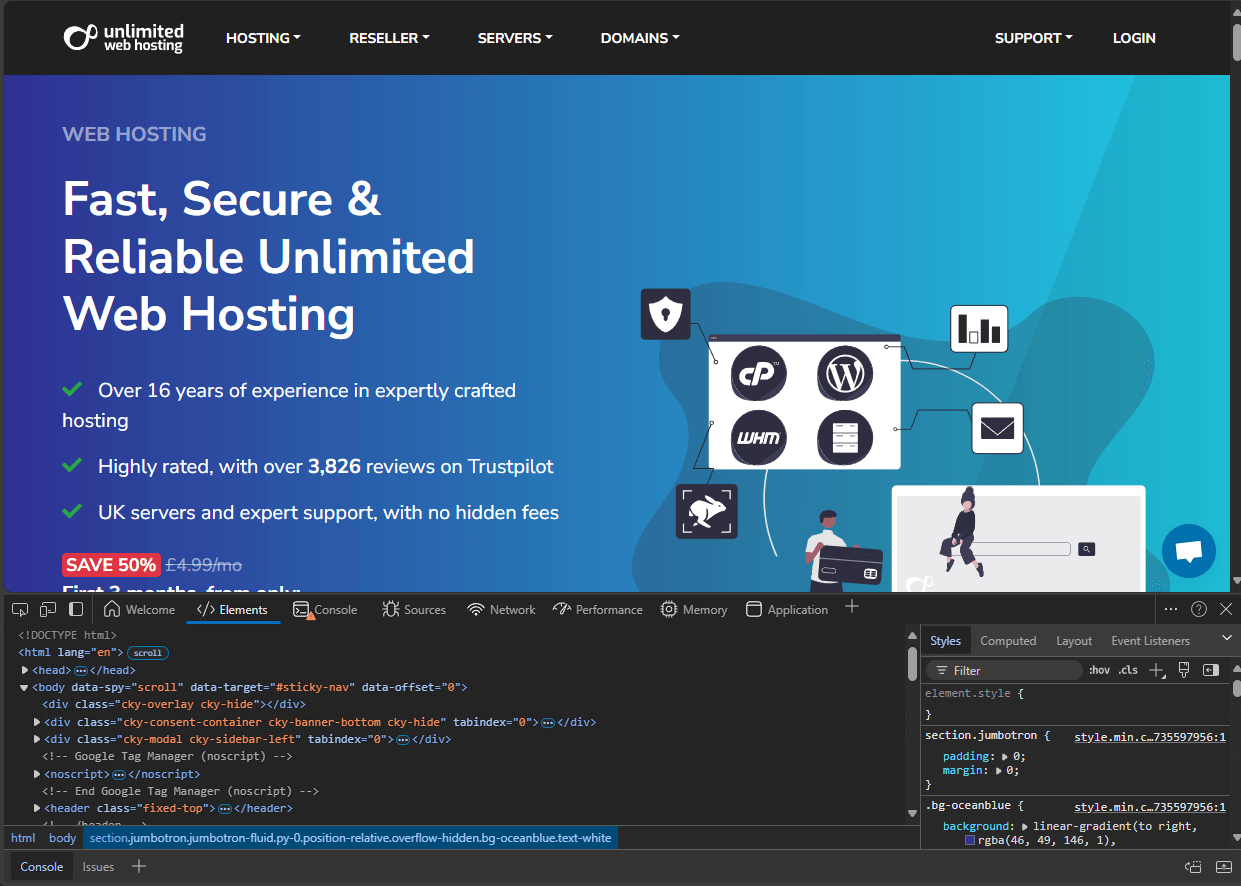Viewport: 1241px width, 886px height.
Task: Click the envelope mail icon in illustration
Action: pos(997,428)
